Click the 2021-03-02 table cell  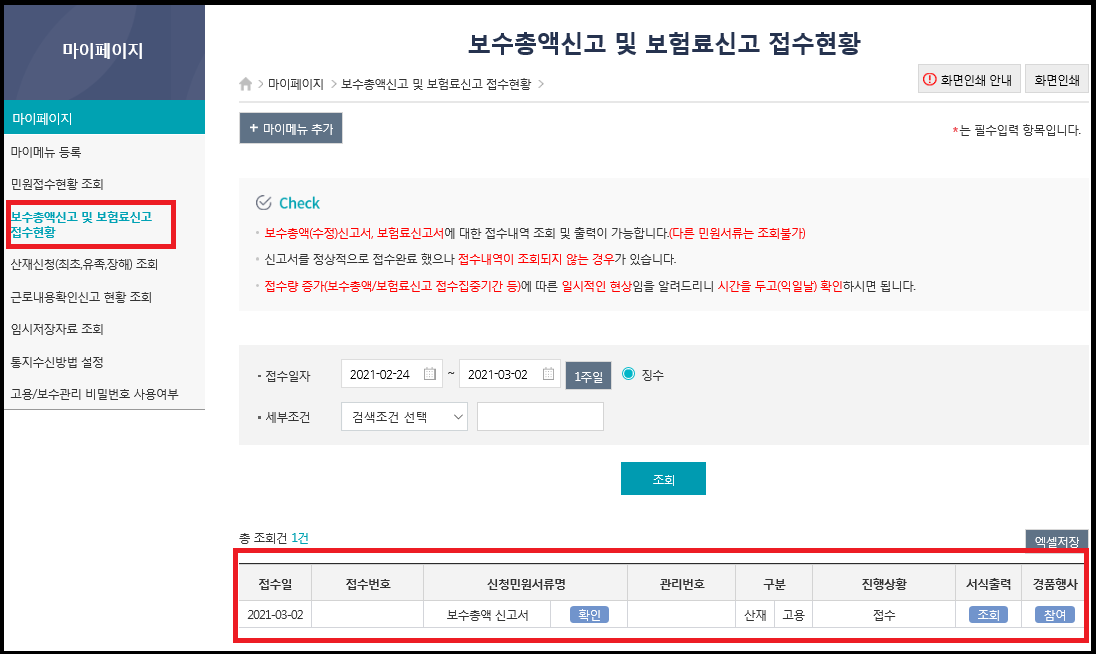275,615
